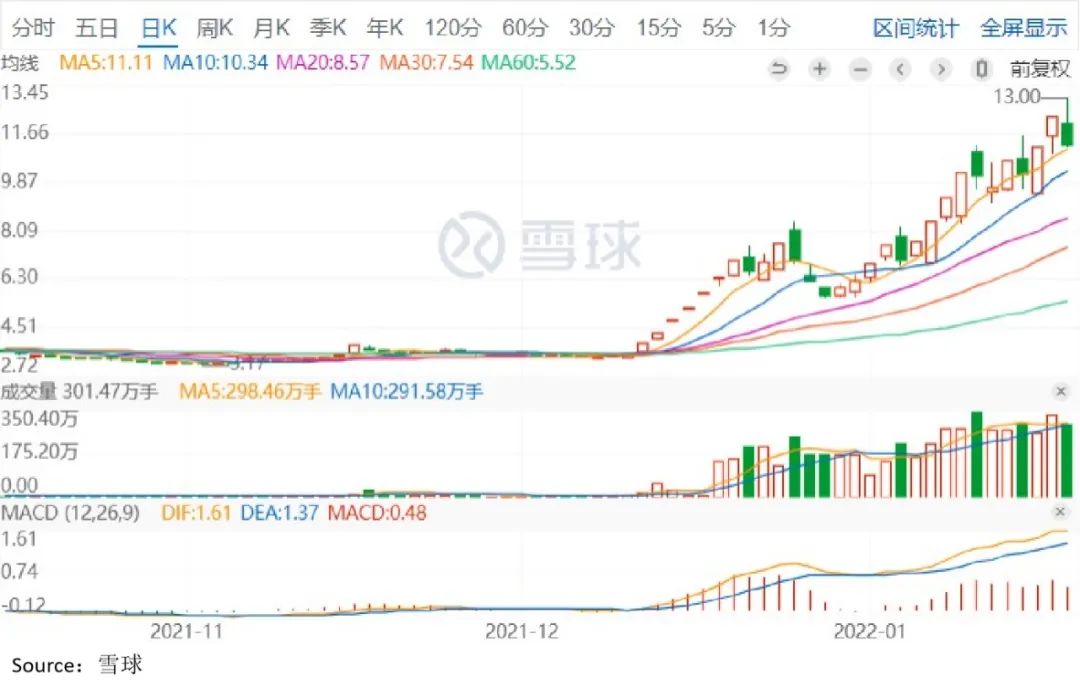Click the 6.30 price axis label
This screenshot has height=684, width=1080.
pyautogui.click(x=21, y=276)
